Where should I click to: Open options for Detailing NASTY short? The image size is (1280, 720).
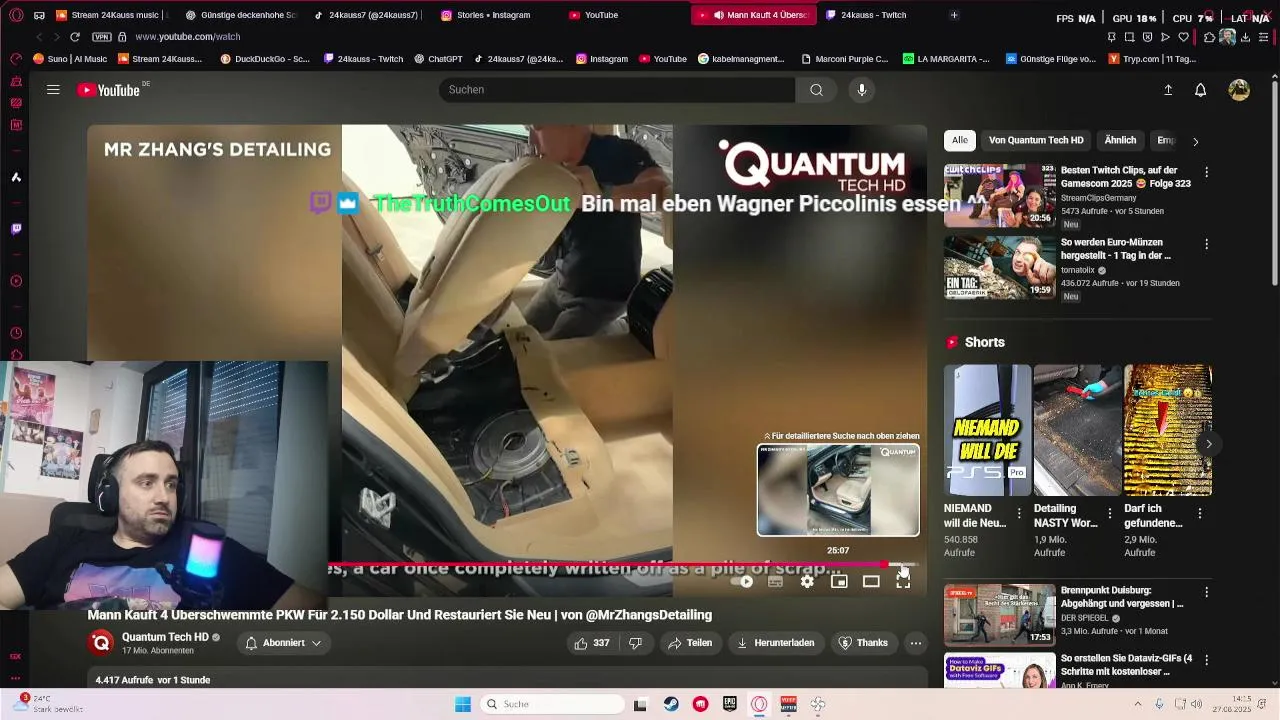pyautogui.click(x=1109, y=513)
